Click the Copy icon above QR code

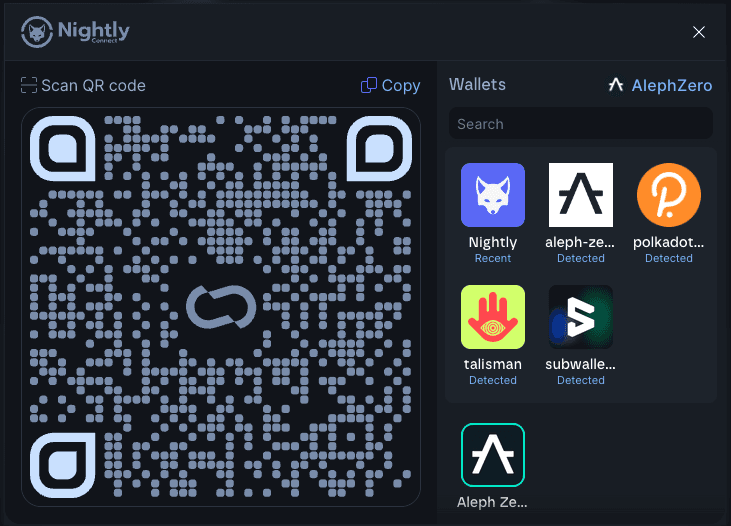[369, 85]
